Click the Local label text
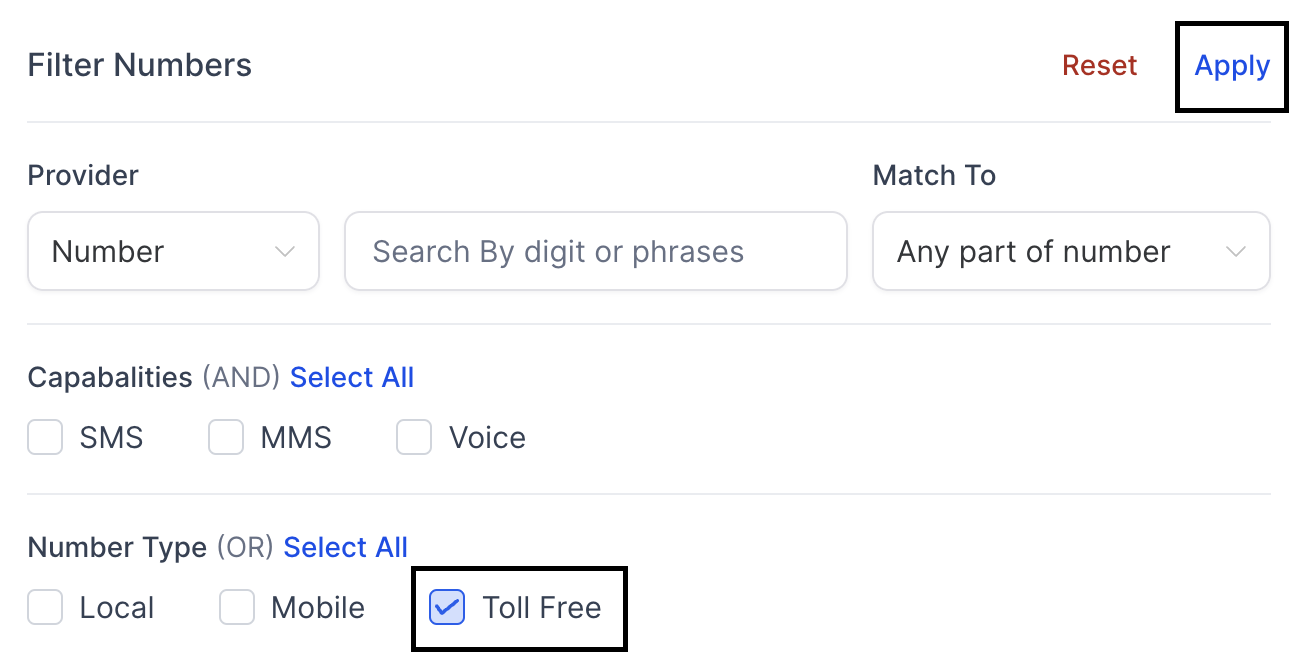The image size is (1308, 666). (x=117, y=608)
